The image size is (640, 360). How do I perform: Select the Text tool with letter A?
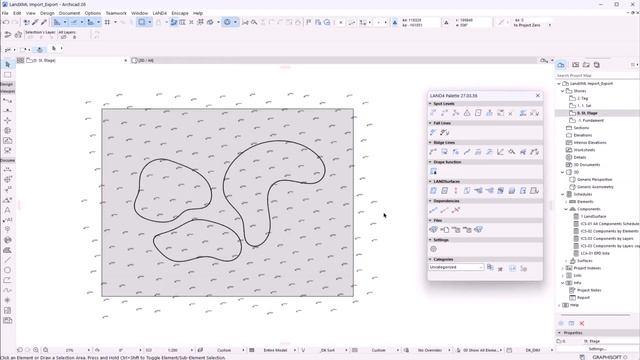[x=7, y=210]
